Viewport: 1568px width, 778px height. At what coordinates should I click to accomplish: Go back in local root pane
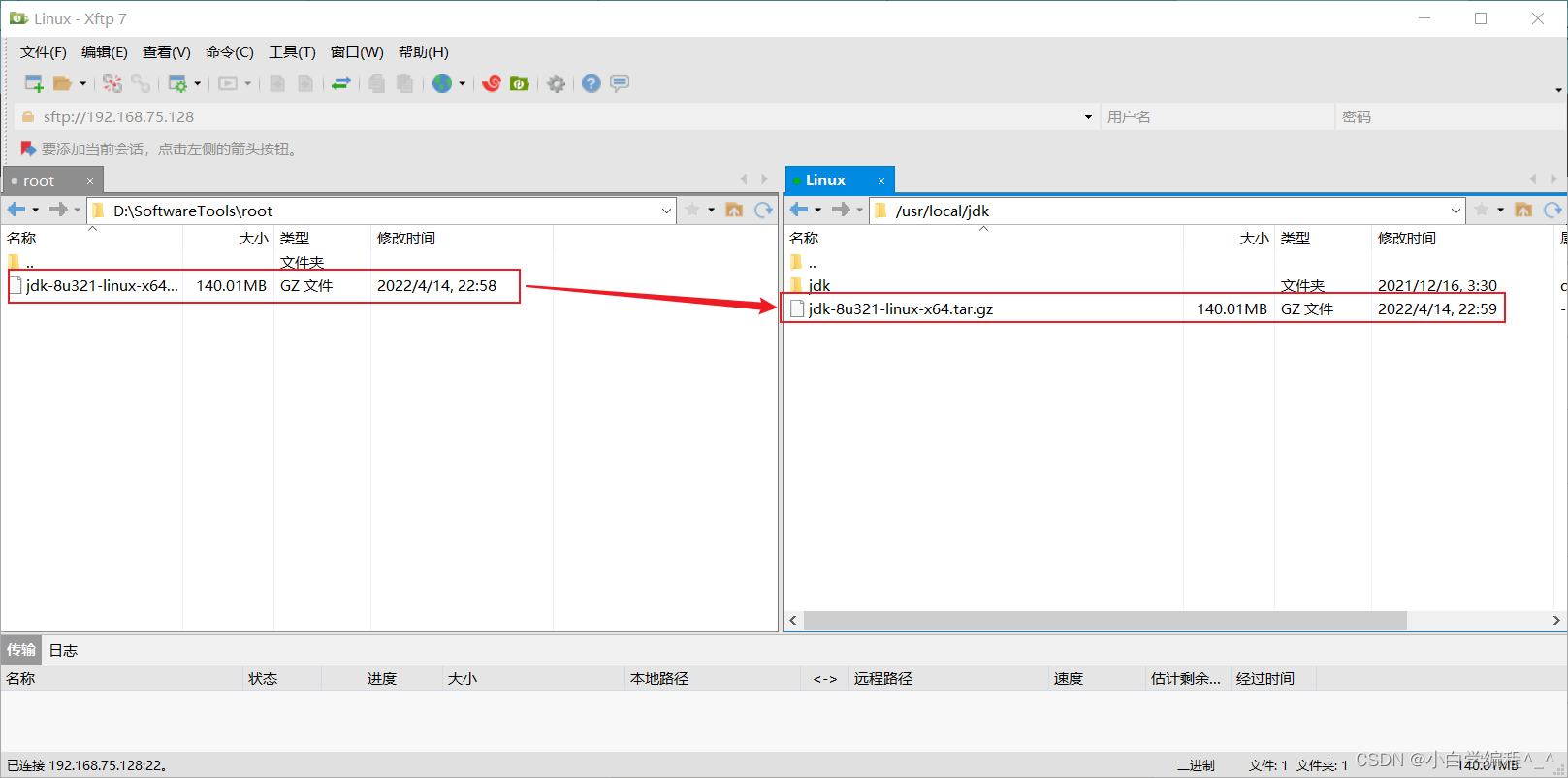(16, 210)
